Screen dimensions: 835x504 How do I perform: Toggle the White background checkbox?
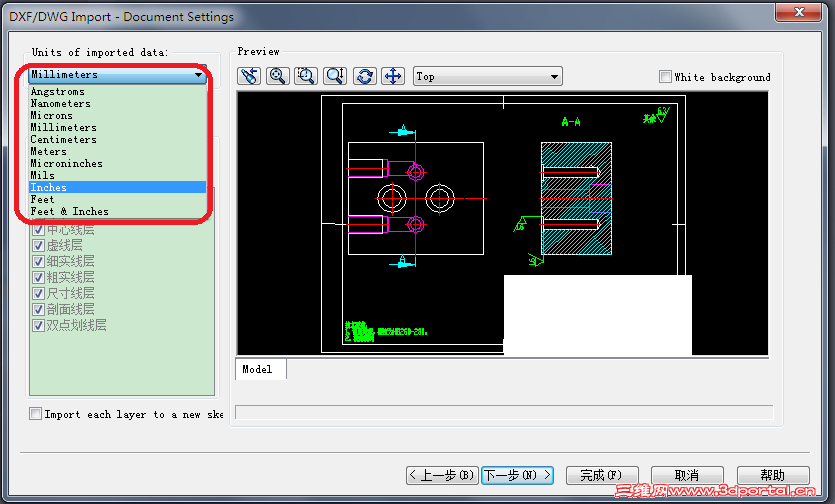point(665,77)
